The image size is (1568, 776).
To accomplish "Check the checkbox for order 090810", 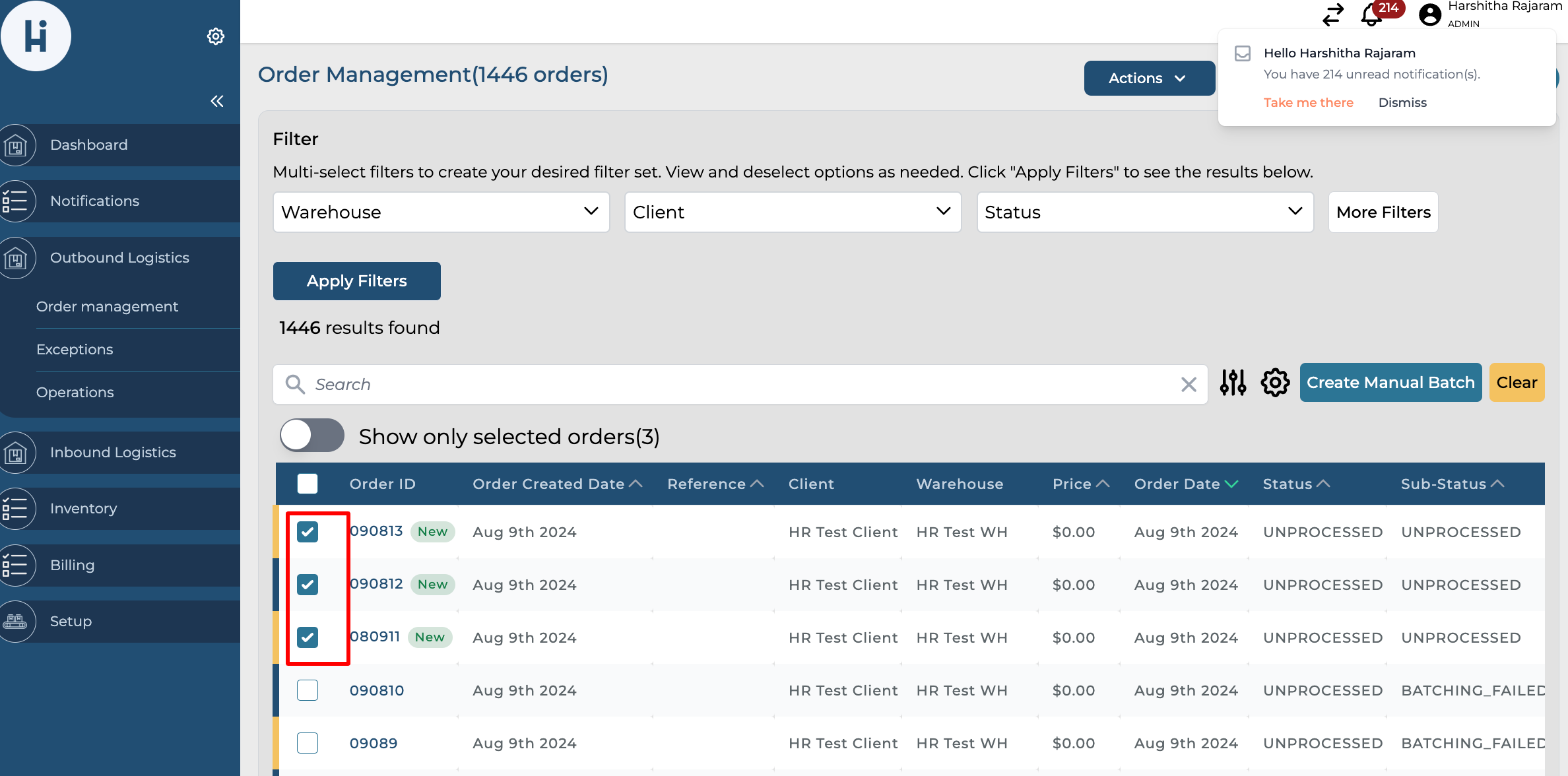I will click(308, 690).
